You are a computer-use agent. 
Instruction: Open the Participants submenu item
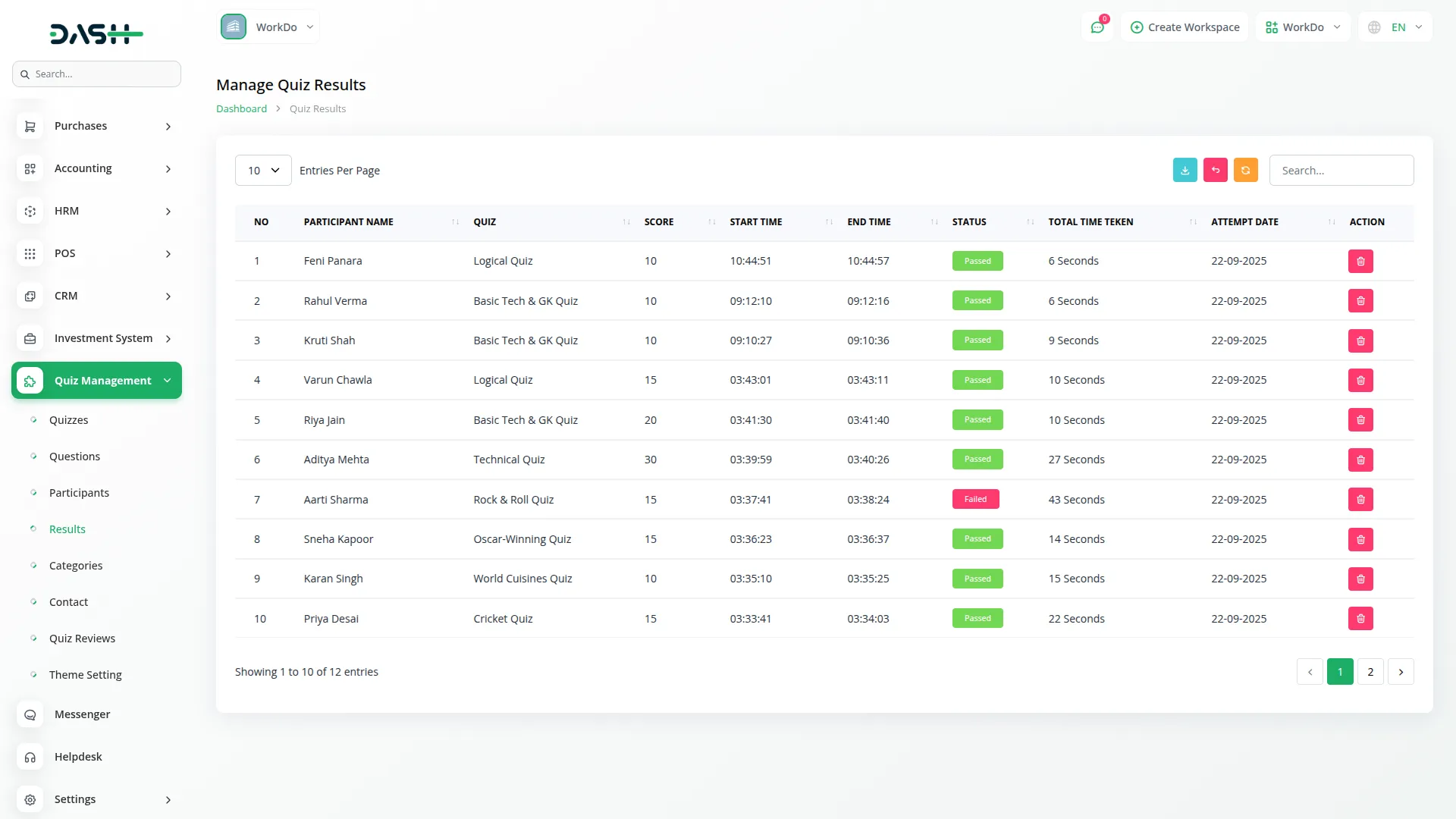(79, 493)
